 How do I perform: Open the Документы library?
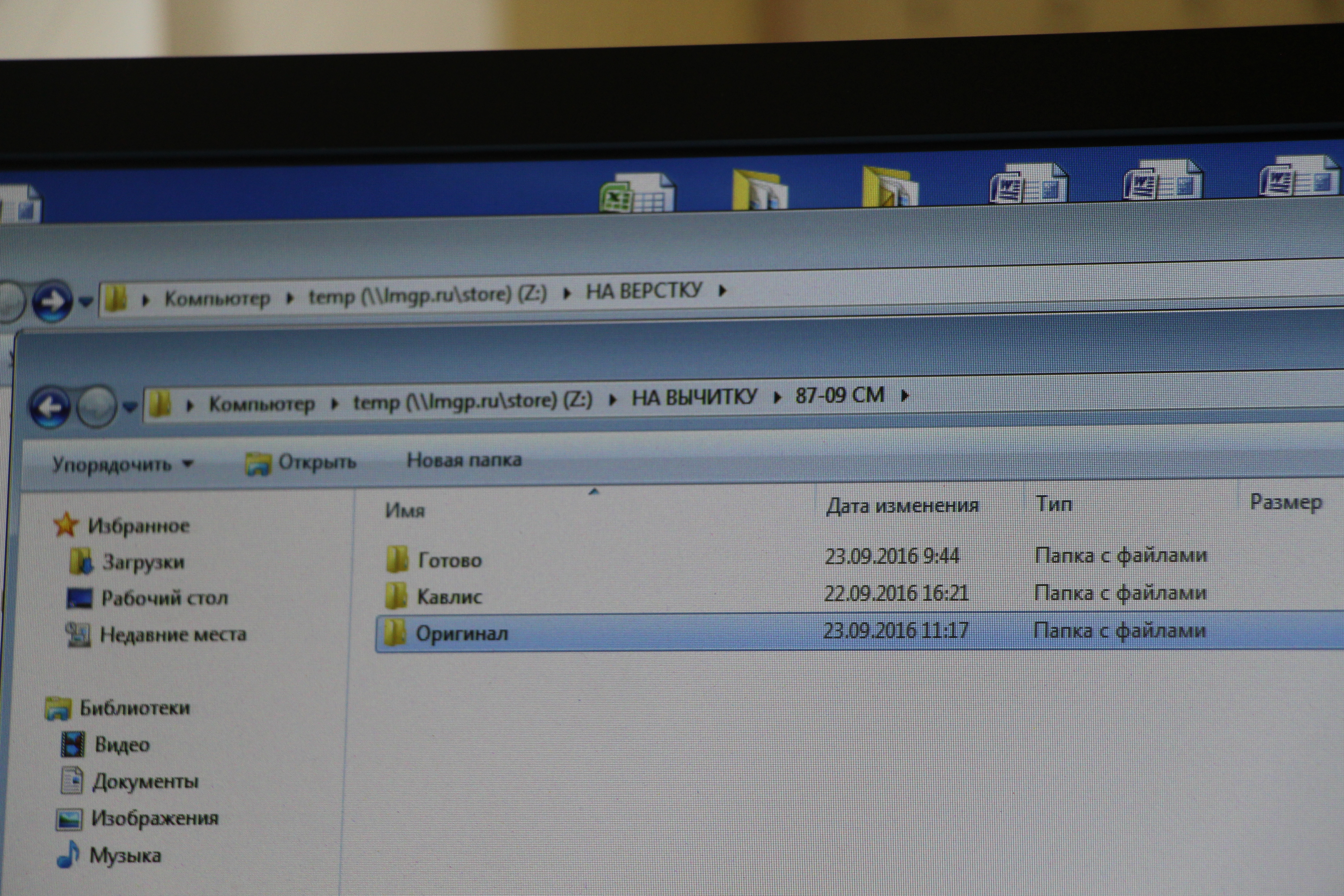point(145,781)
